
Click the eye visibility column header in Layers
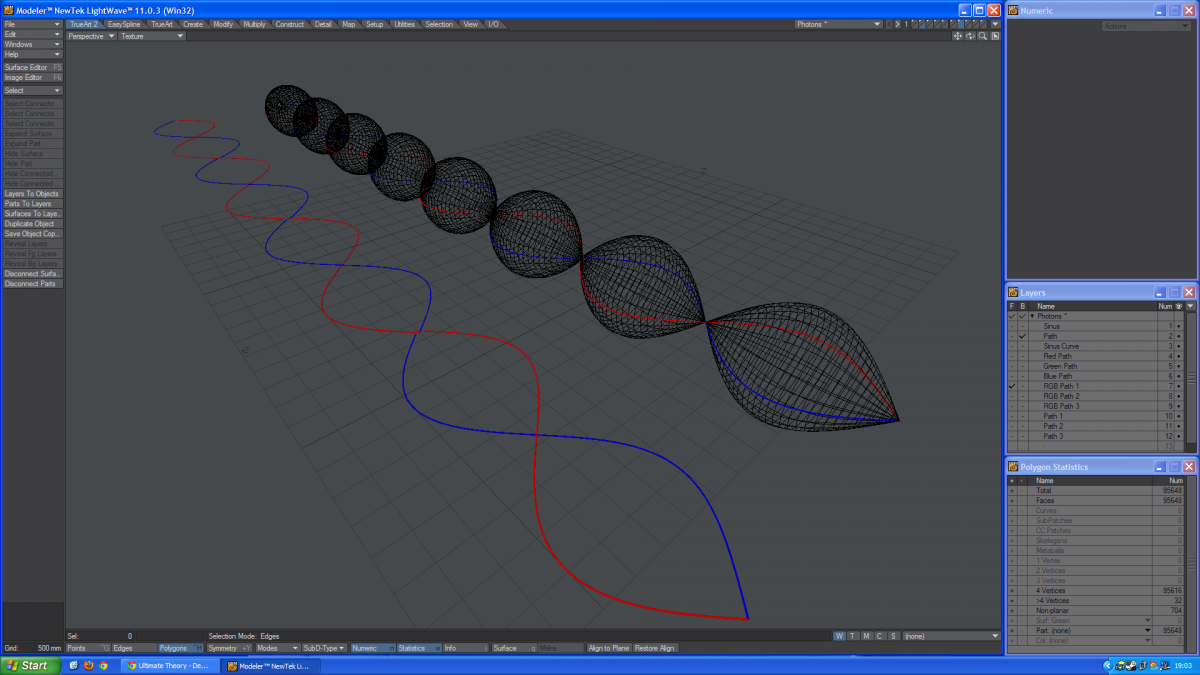pyautogui.click(x=1179, y=306)
